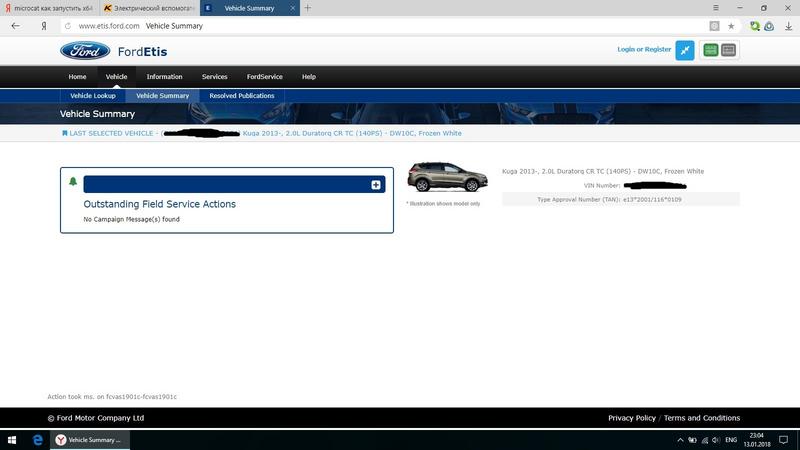Open the blue extension icon in toolbar
This screenshot has height=450, width=800.
pyautogui.click(x=769, y=26)
